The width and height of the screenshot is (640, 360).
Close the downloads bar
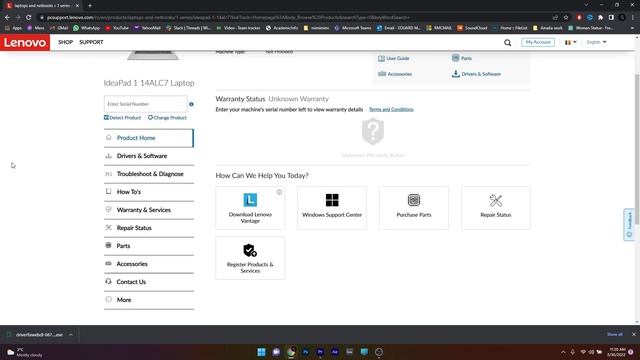click(633, 334)
